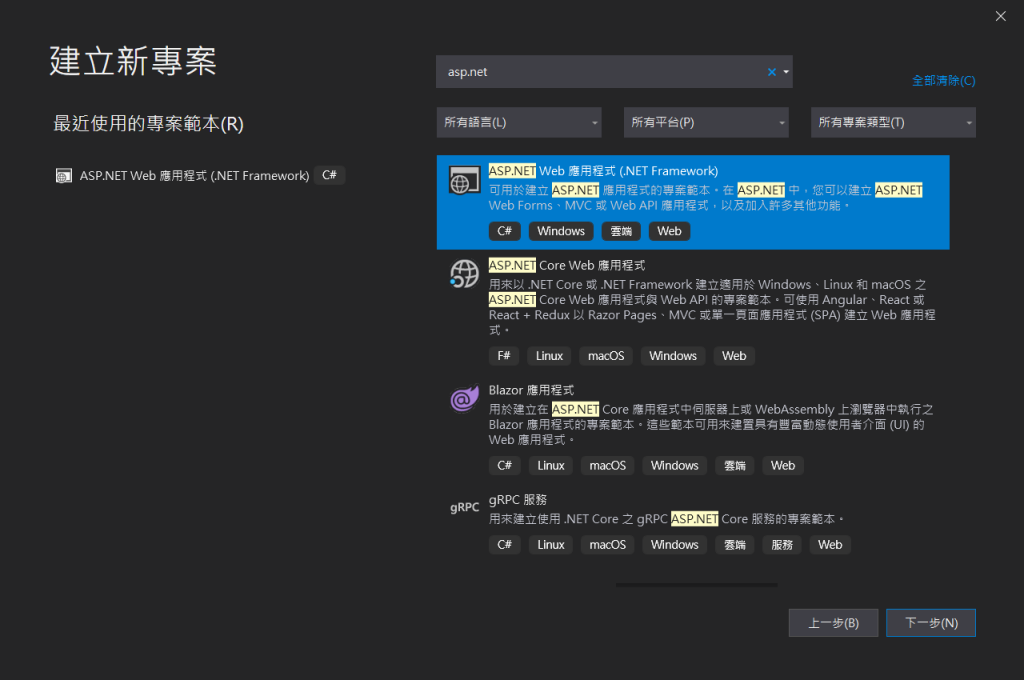Click the Web tag on Framework template
This screenshot has height=680, width=1024.
tap(669, 231)
